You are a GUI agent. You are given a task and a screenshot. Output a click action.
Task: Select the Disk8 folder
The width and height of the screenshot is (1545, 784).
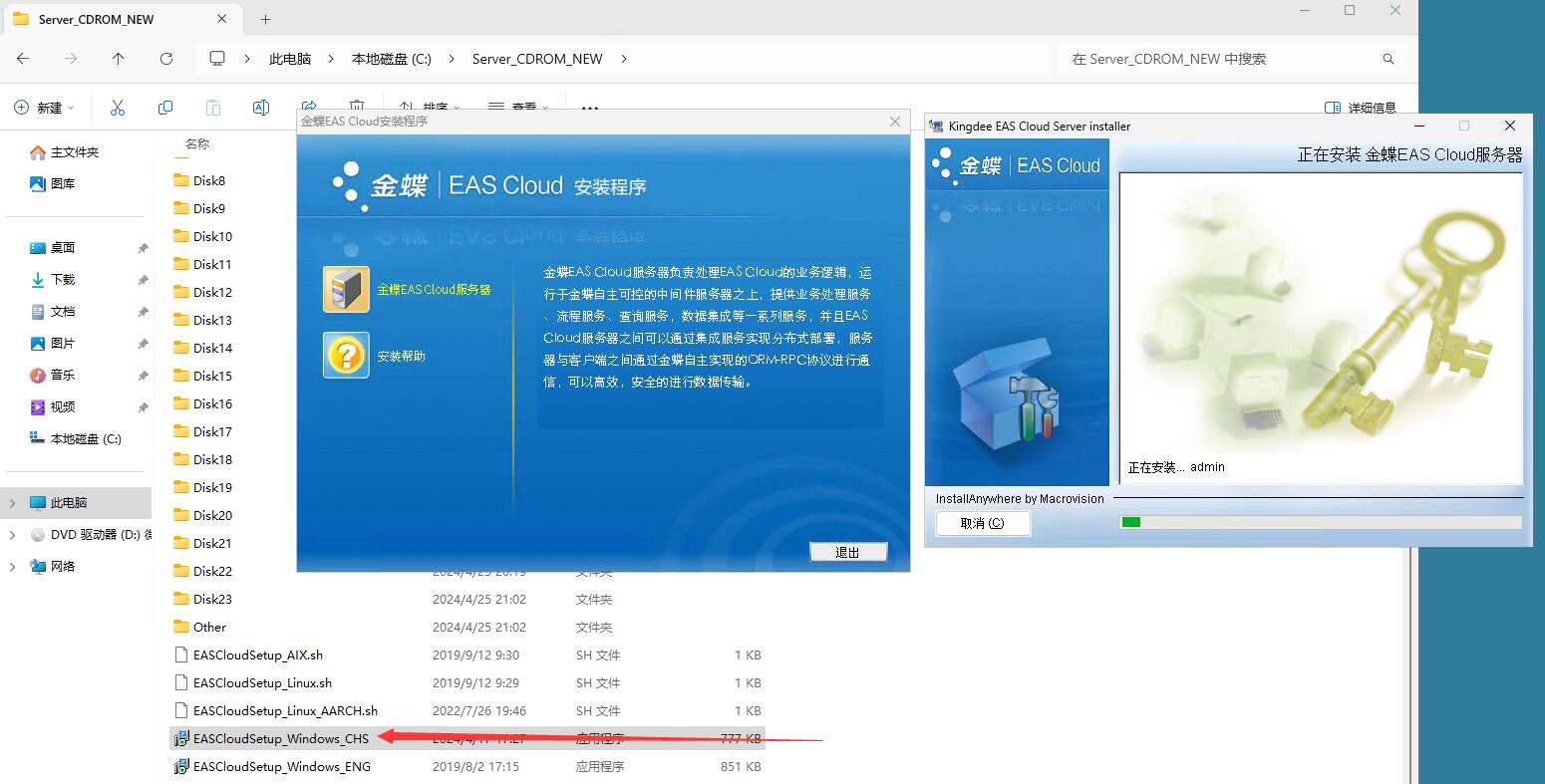click(199, 180)
